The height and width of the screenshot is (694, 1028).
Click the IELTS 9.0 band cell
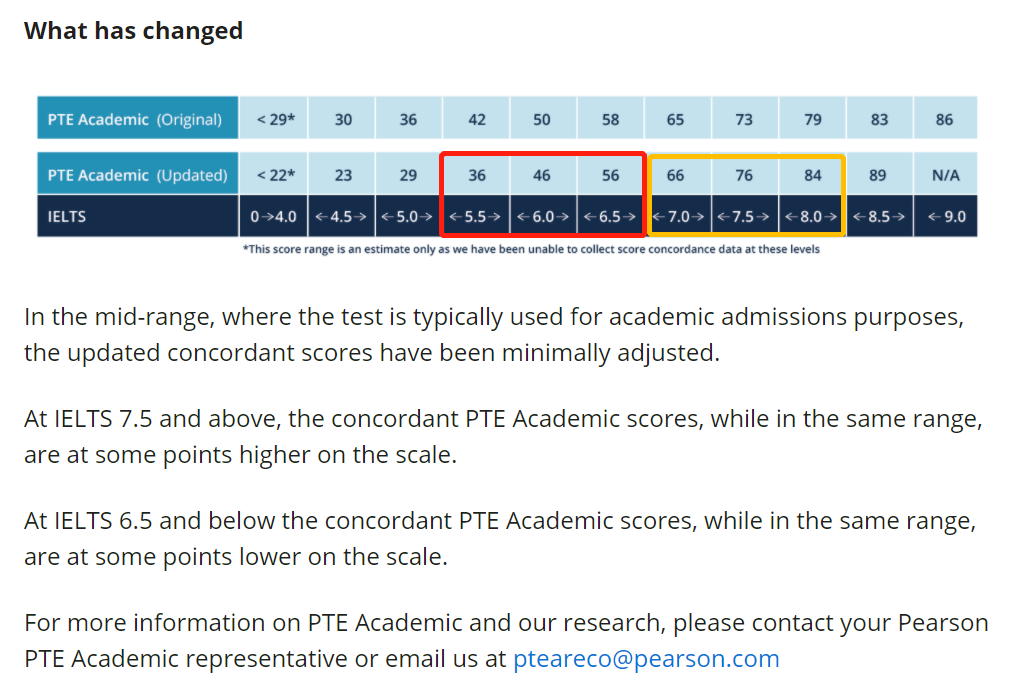click(945, 216)
